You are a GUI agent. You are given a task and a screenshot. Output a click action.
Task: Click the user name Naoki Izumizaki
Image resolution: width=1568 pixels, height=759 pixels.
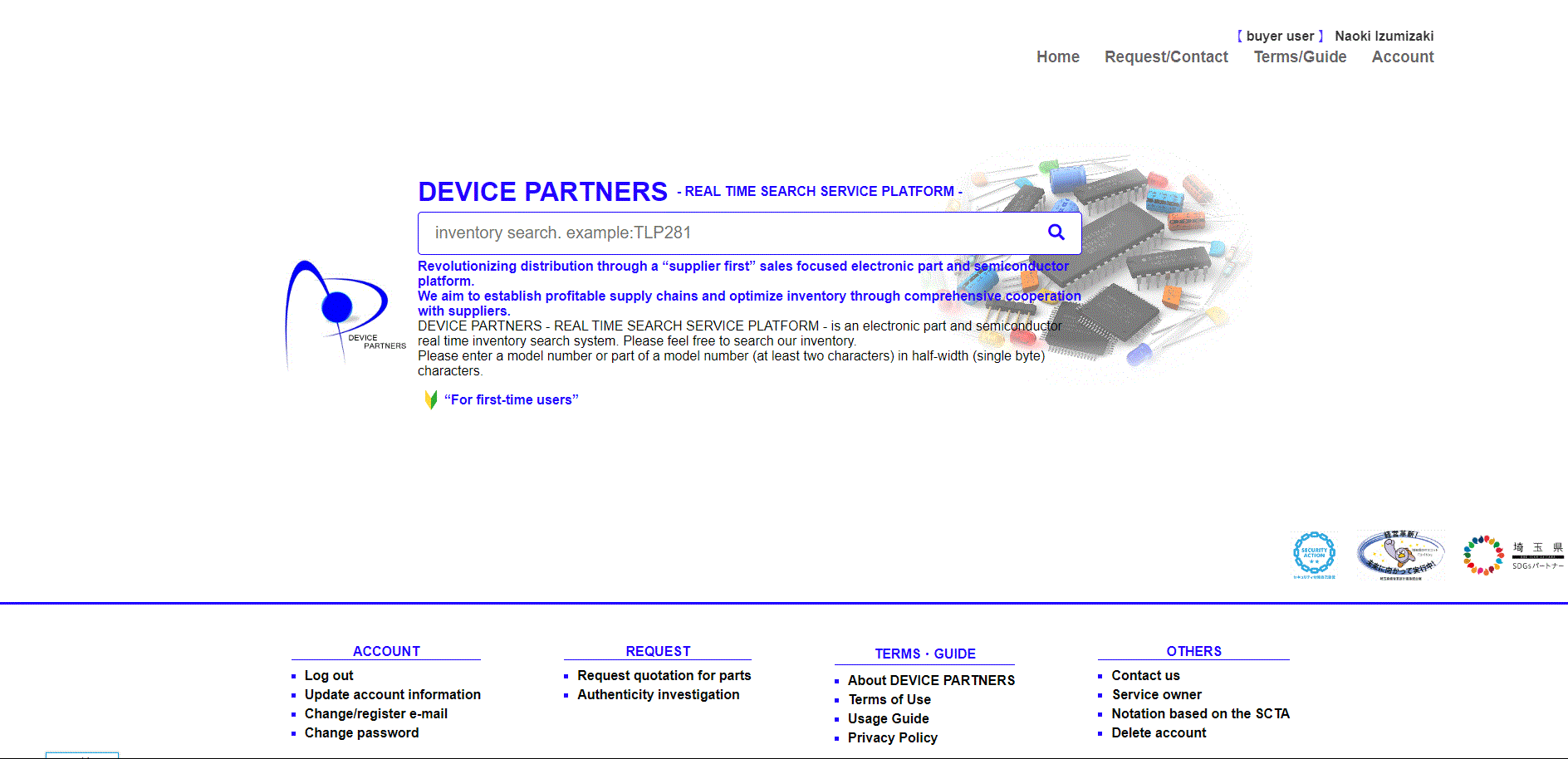(x=1384, y=36)
